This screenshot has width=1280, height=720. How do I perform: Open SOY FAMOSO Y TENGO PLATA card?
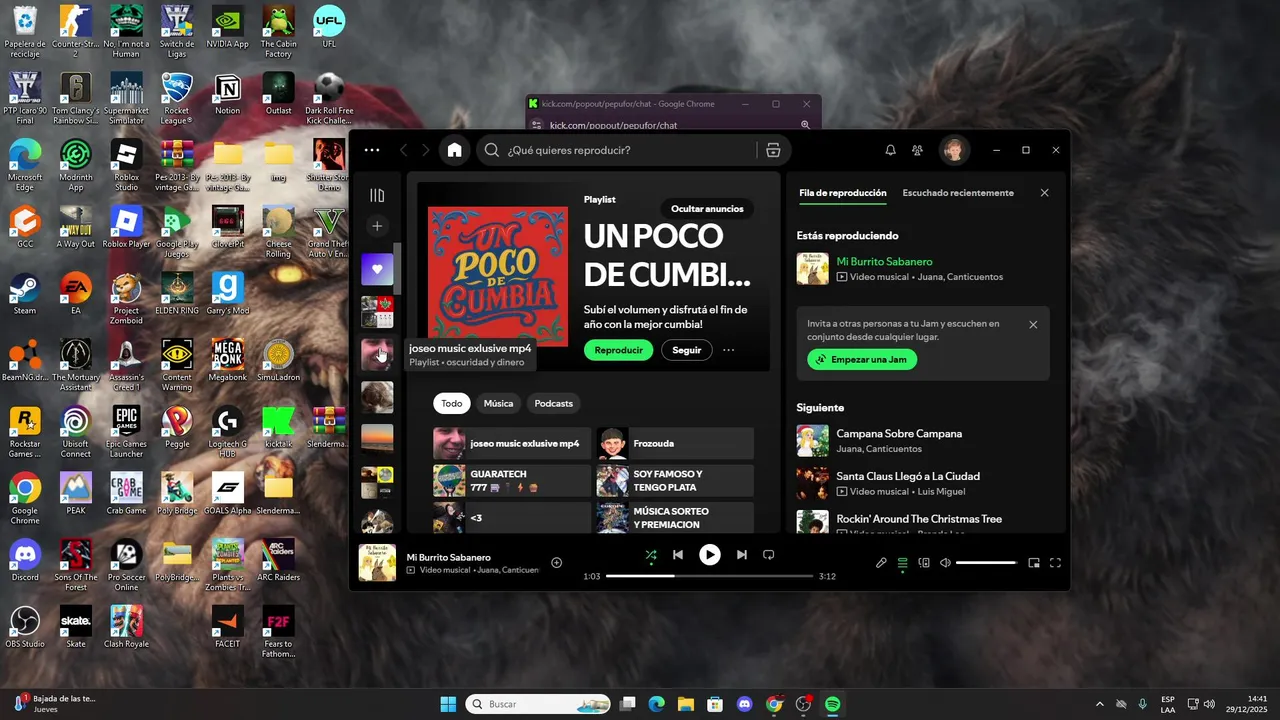point(675,481)
